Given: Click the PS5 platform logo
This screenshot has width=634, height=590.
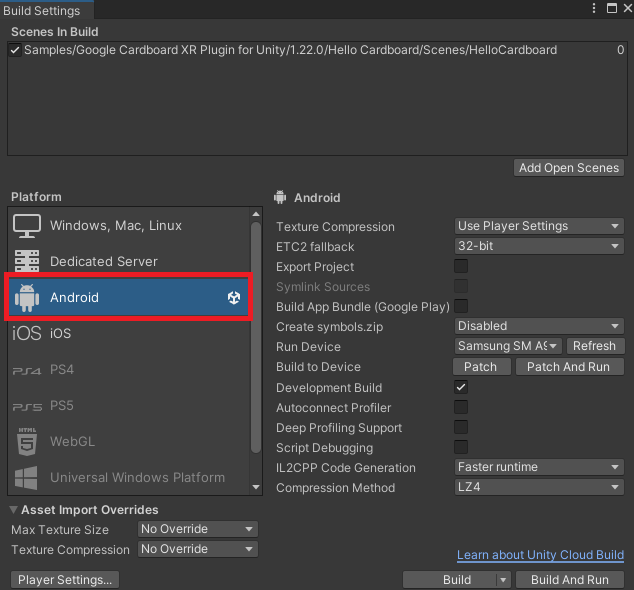Looking at the screenshot, I should [x=27, y=406].
